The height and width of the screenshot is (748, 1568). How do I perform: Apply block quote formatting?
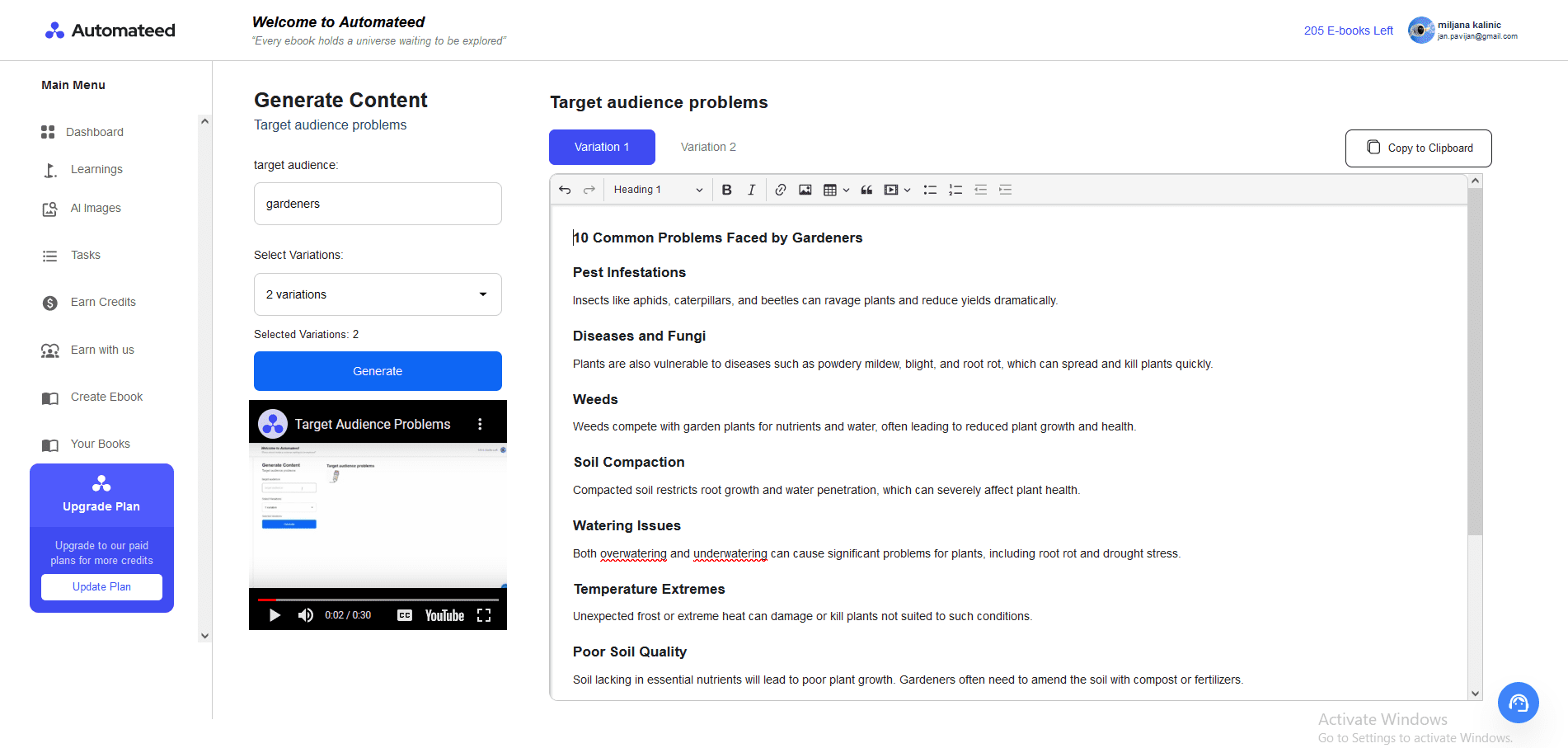pos(866,190)
